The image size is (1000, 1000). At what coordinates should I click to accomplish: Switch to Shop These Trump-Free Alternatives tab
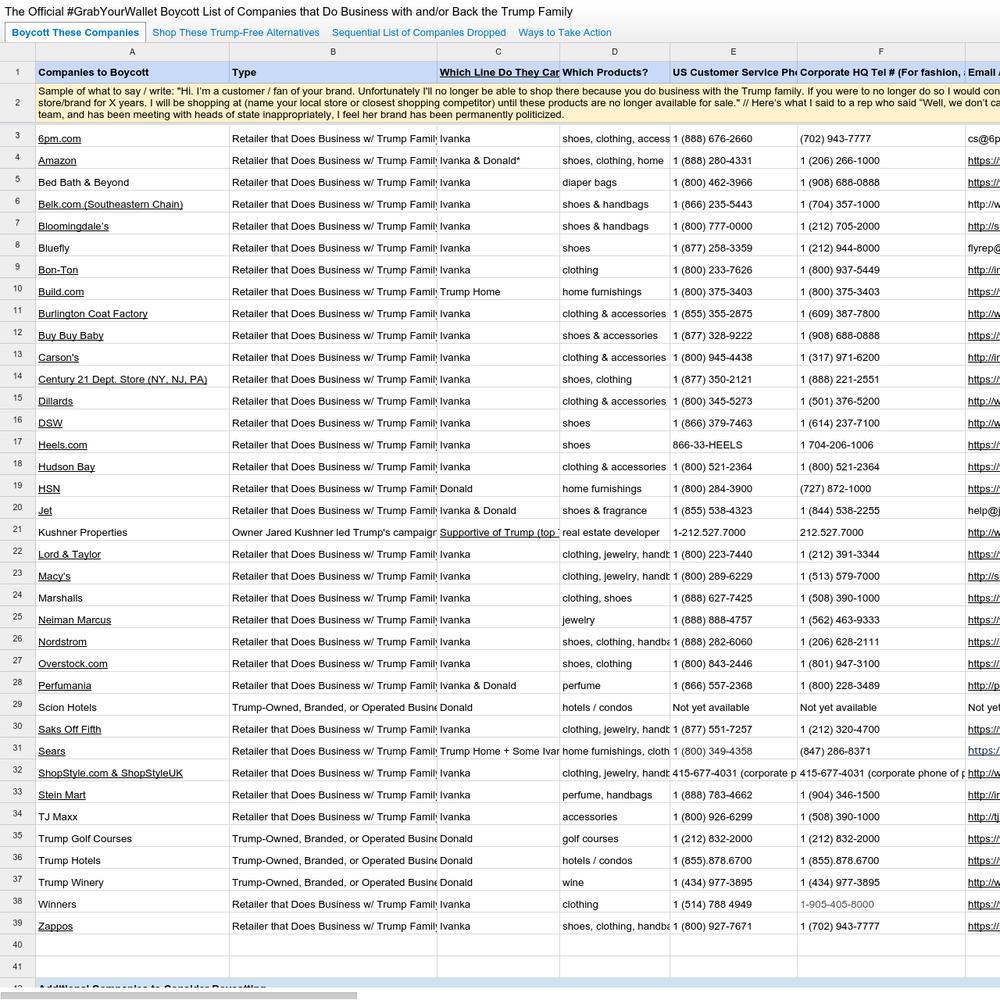236,33
